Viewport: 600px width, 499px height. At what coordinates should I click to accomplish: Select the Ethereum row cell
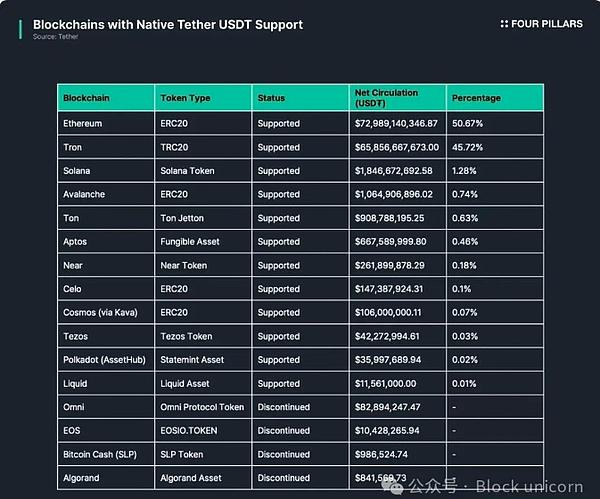106,124
